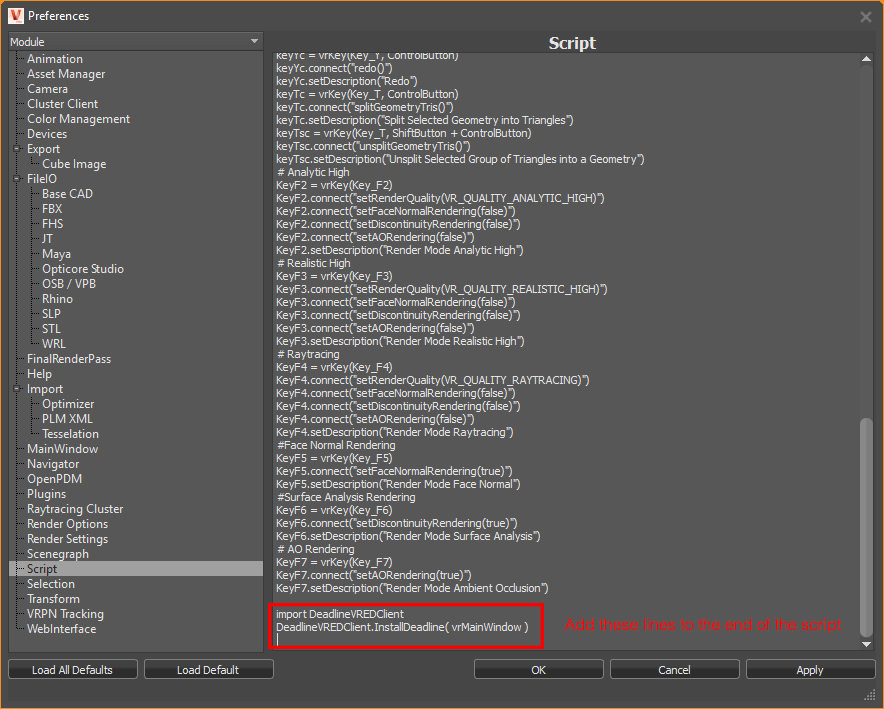Open WebInterface preferences
This screenshot has width=884, height=709.
click(x=62, y=629)
